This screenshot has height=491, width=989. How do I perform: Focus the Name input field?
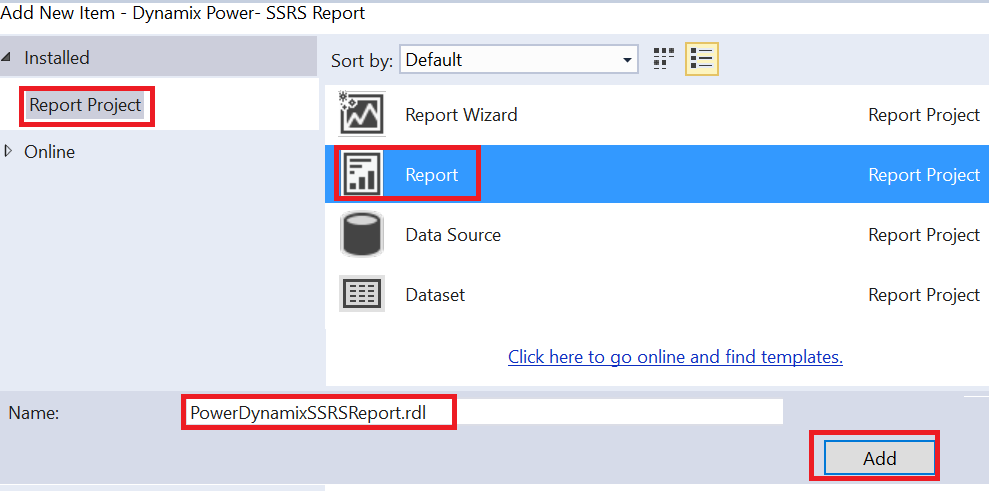483,413
